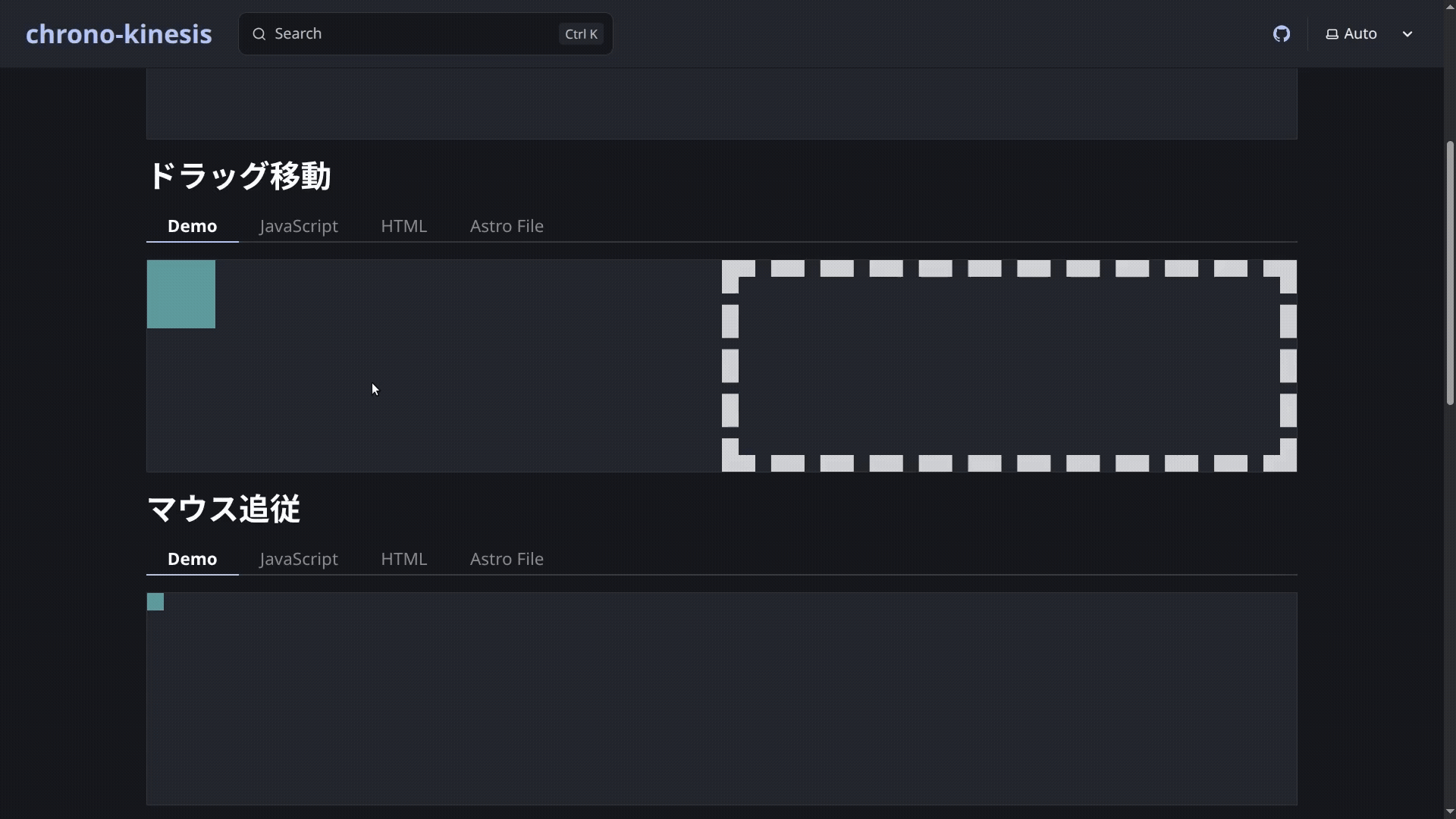This screenshot has width=1456, height=819.
Task: Click the small teal square in マウス追従 demo
Action: [x=155, y=601]
